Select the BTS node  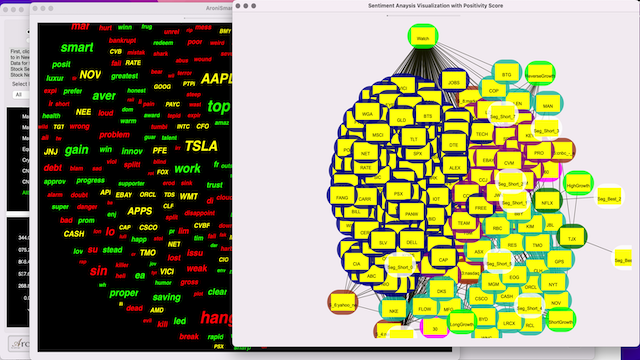pyautogui.click(x=428, y=115)
